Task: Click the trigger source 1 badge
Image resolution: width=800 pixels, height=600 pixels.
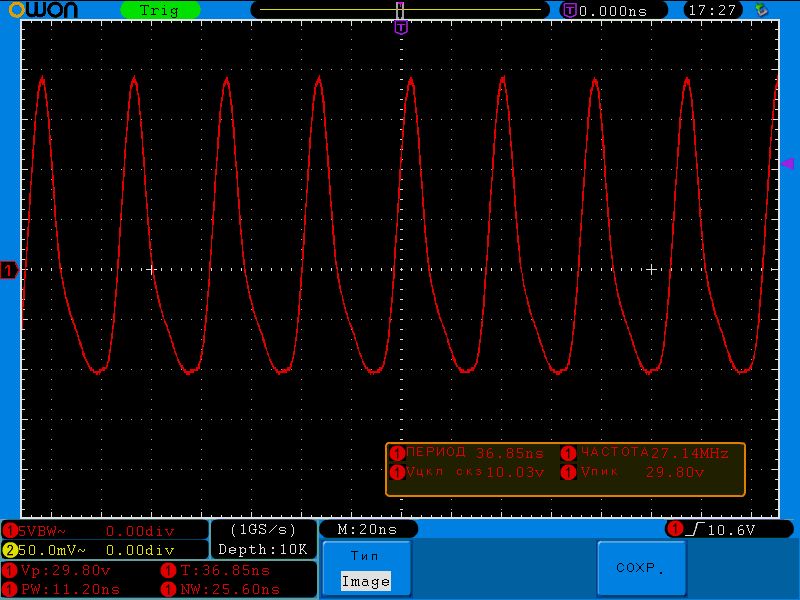Action: coord(675,529)
